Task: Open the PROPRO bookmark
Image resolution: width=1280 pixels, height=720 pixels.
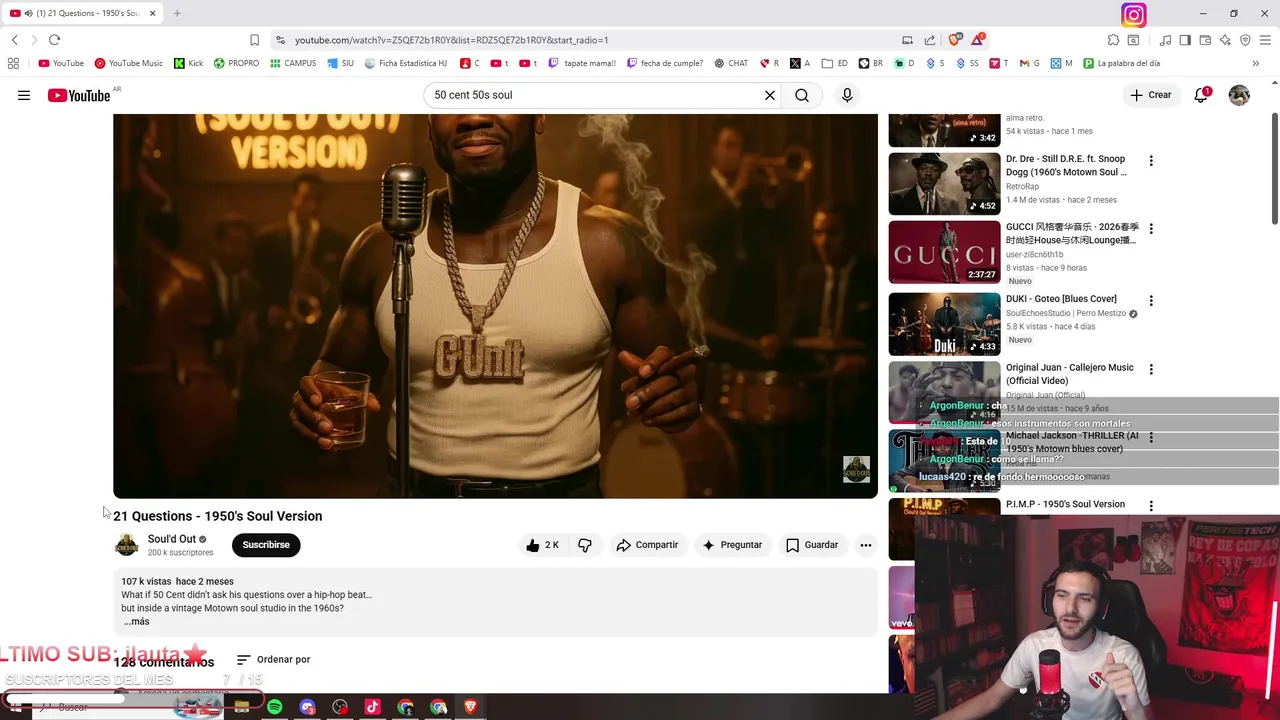Action: (x=236, y=63)
